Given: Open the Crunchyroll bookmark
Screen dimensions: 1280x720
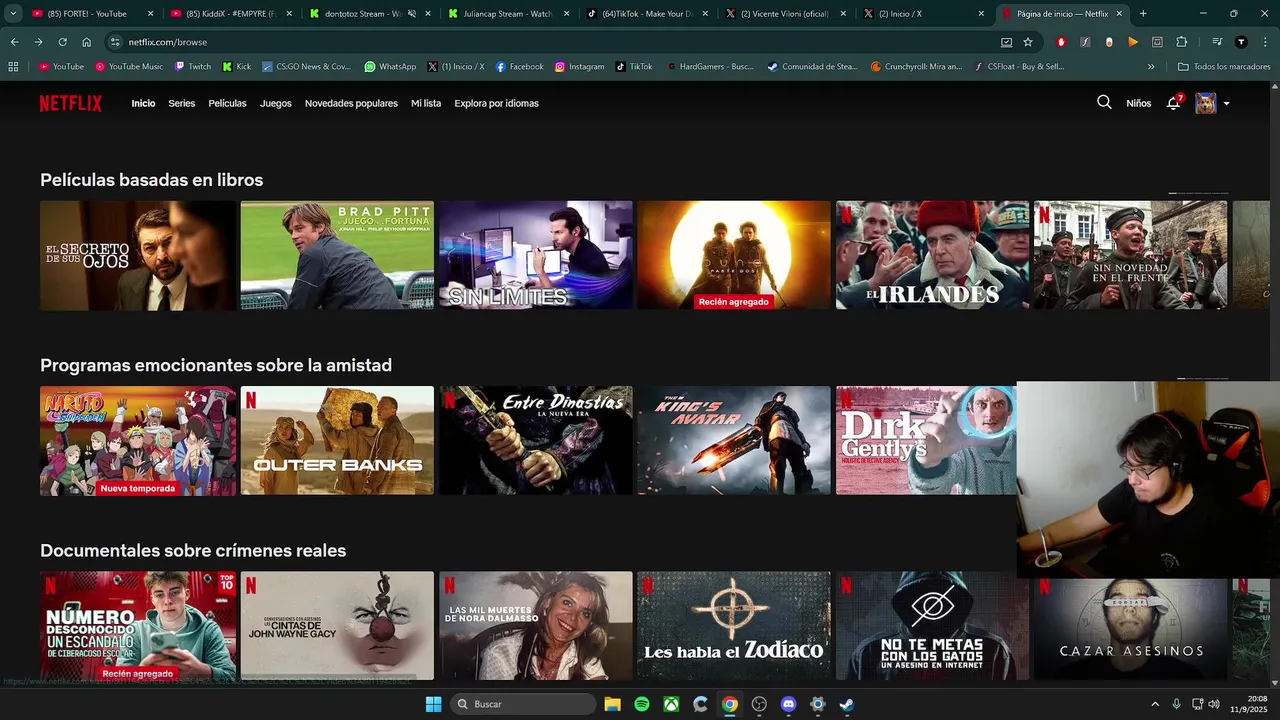Looking at the screenshot, I should [x=916, y=67].
